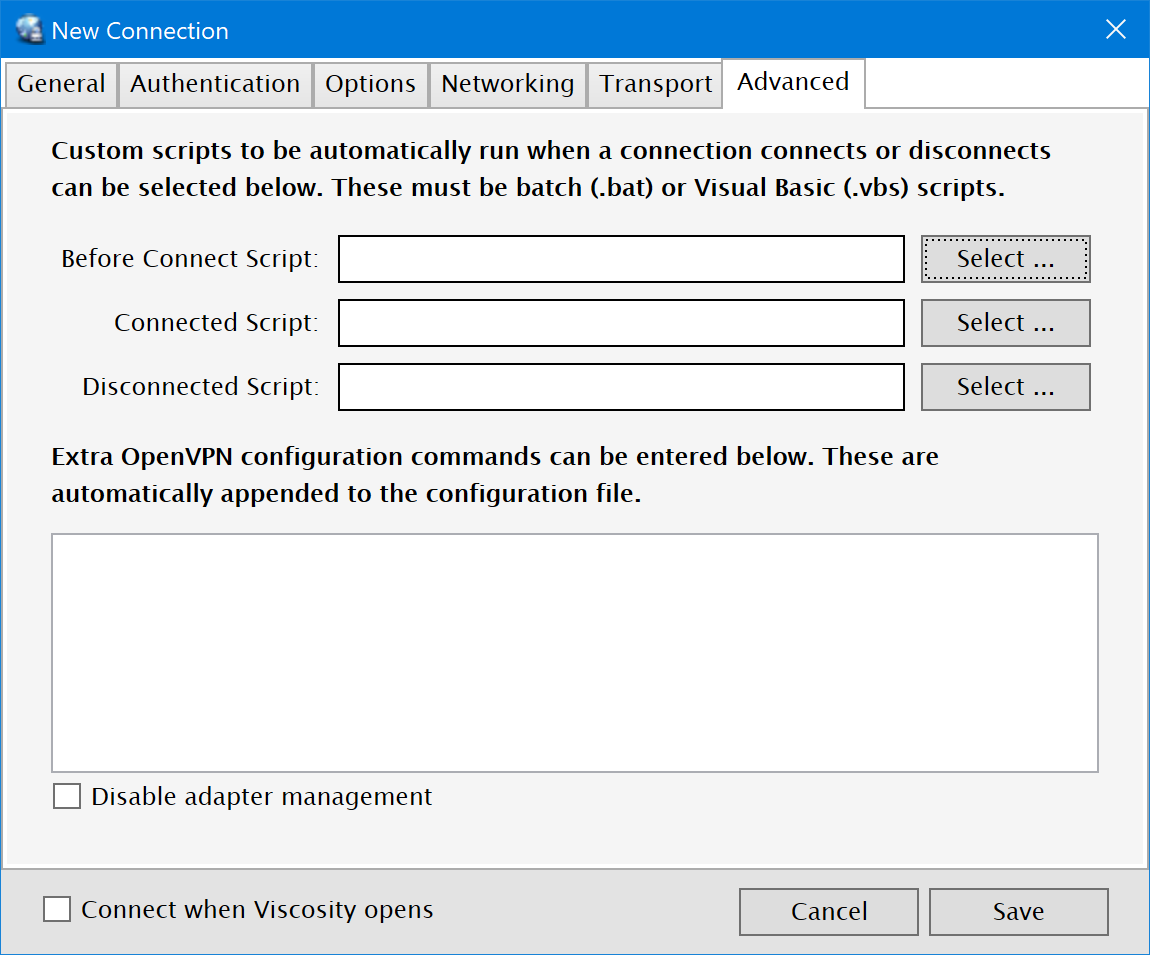The width and height of the screenshot is (1150, 955).
Task: Click the Before Connect Script label
Action: 190,259
